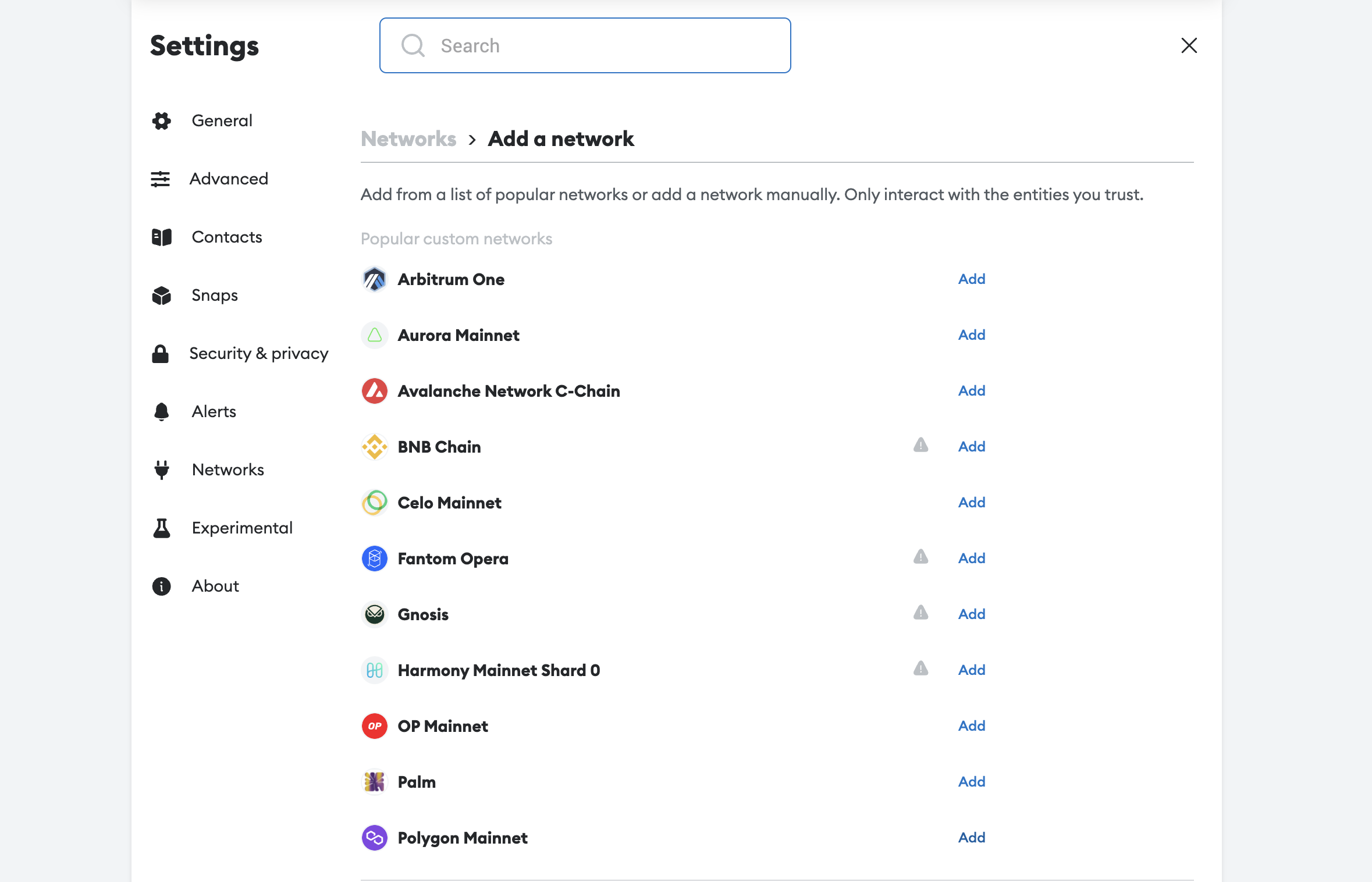The width and height of the screenshot is (1372, 882).
Task: Open the Advanced settings tab
Action: click(229, 179)
